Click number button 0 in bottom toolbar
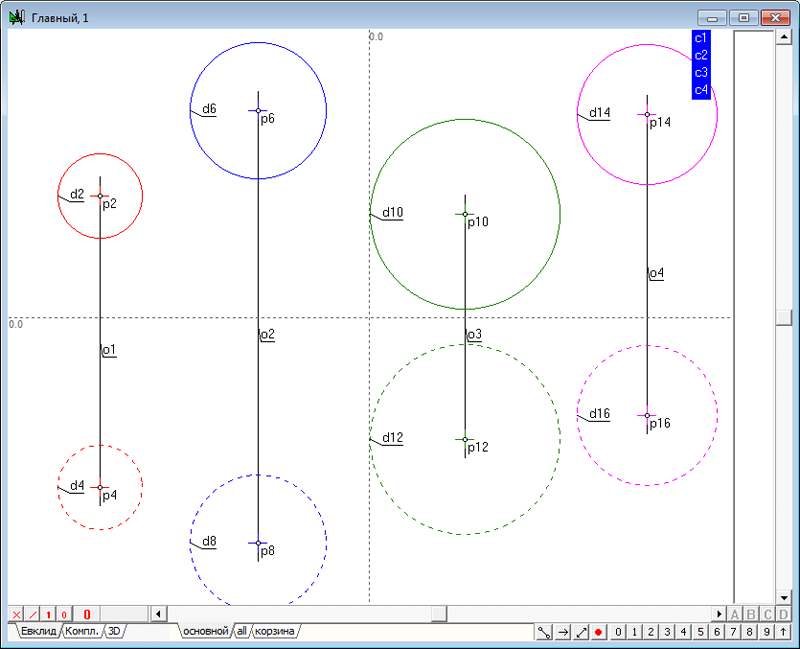Screen dimensions: 800x649 click(x=618, y=632)
